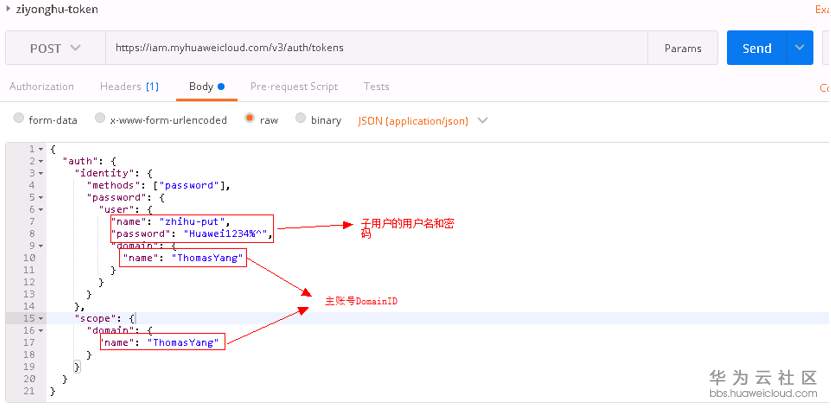831x408 pixels.
Task: Click the ziyonghu-token request name
Action: (57, 10)
